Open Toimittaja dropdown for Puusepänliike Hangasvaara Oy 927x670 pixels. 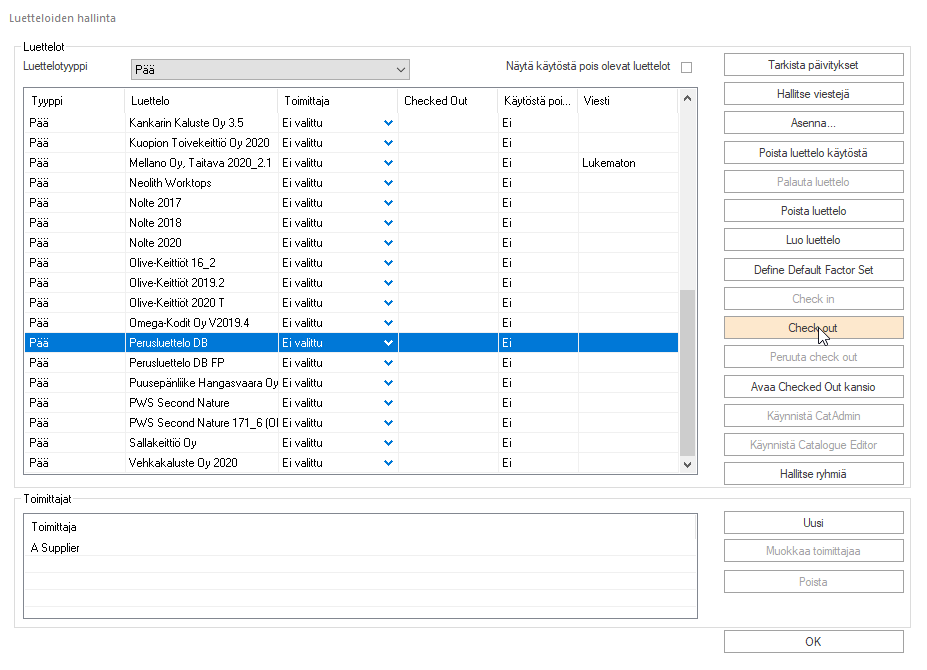click(388, 383)
